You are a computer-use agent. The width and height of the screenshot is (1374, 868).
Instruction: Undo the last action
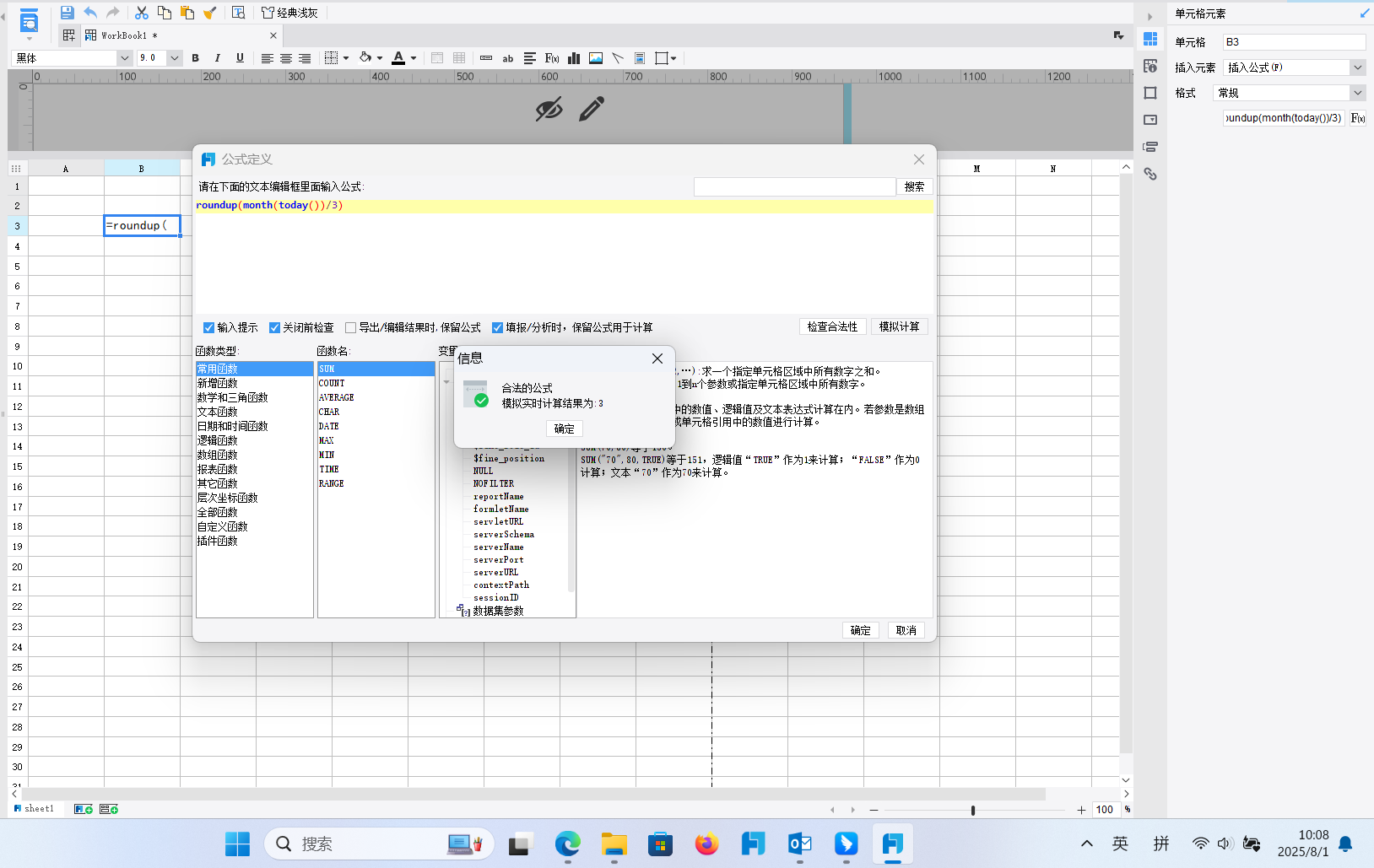click(x=90, y=13)
